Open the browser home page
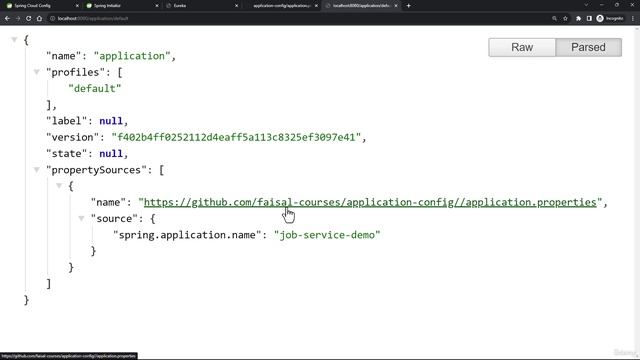Screen dimensions: 640x360 click(x=39, y=18)
